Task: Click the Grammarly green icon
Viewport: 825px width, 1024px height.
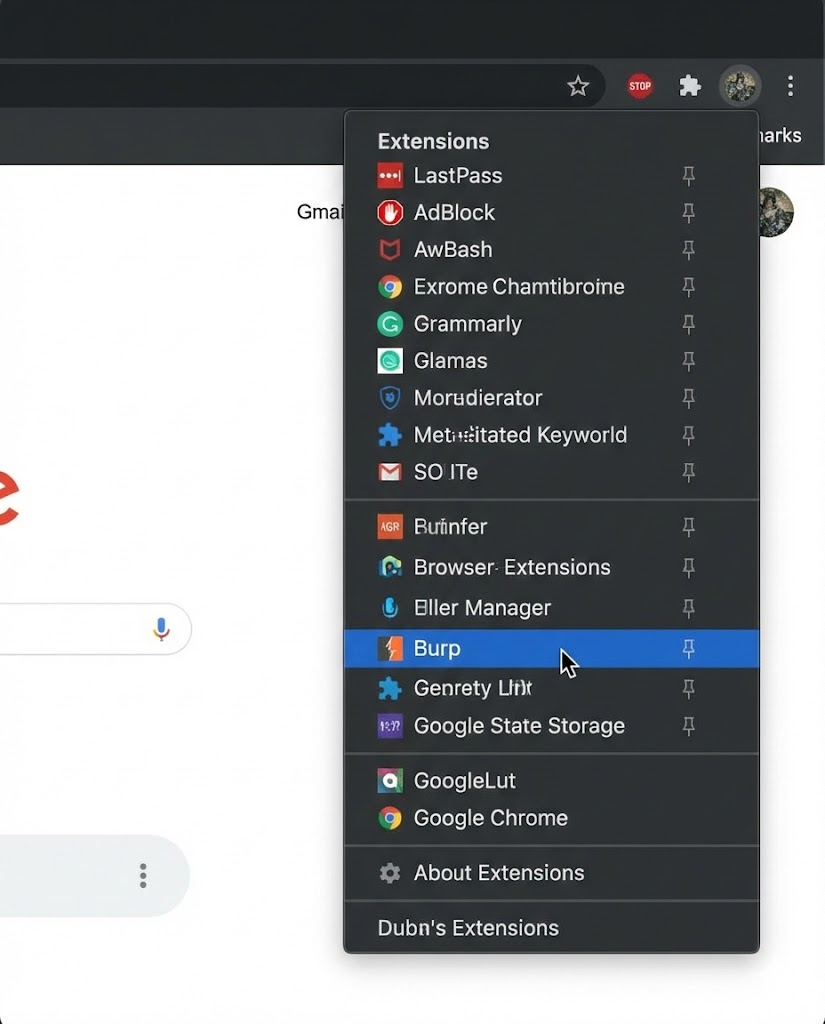Action: coord(390,324)
